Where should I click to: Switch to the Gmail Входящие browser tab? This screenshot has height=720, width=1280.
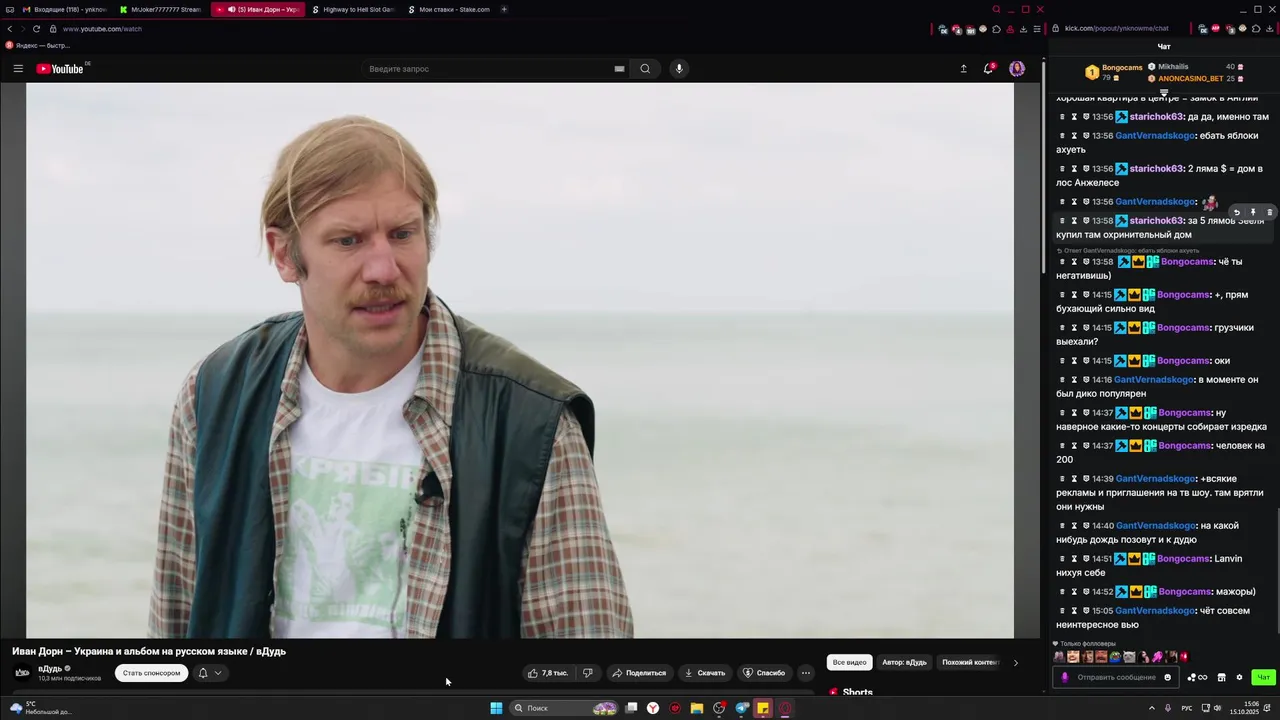[64, 9]
